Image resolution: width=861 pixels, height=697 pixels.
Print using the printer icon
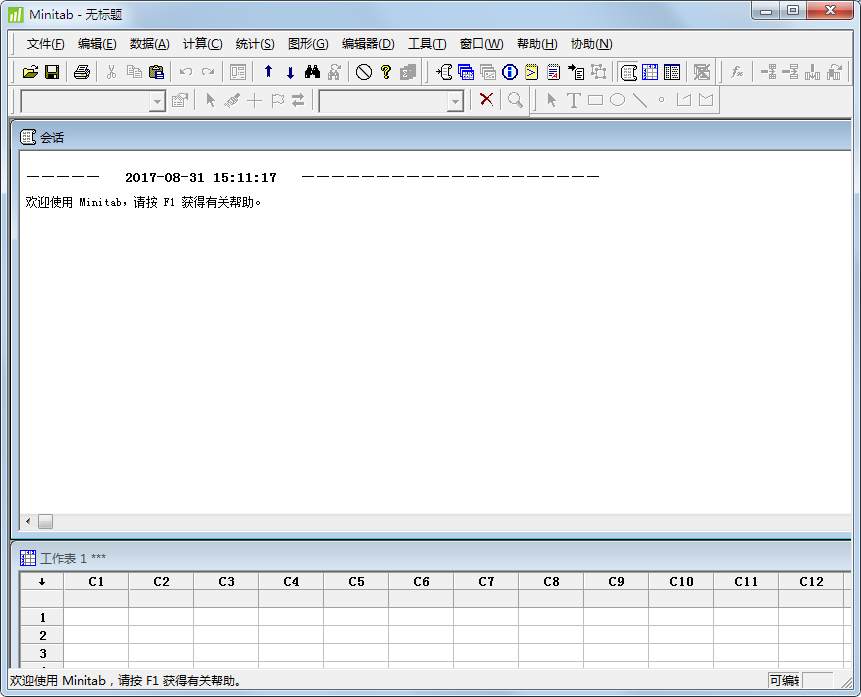coord(82,72)
